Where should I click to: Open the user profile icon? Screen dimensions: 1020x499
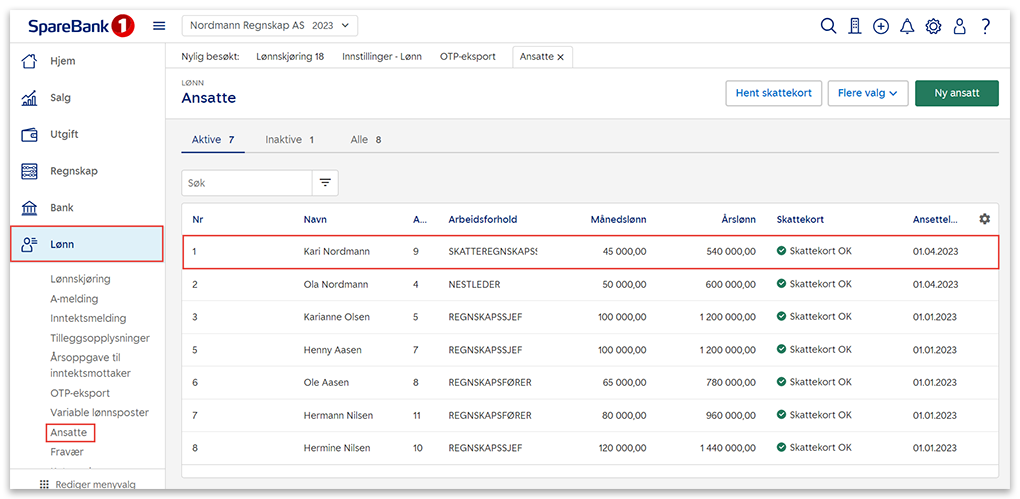coord(959,27)
